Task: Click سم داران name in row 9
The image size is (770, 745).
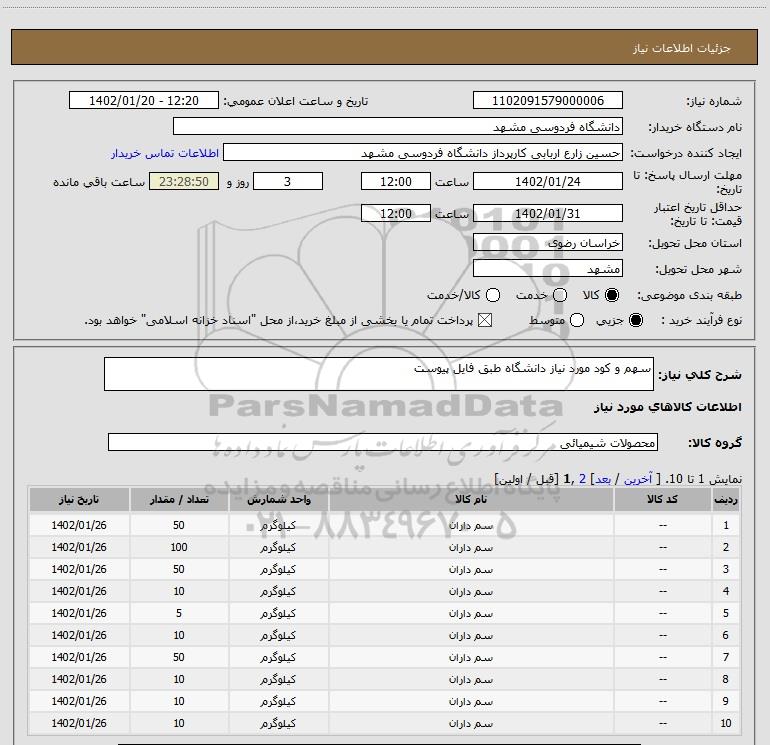Action: pyautogui.click(x=471, y=701)
